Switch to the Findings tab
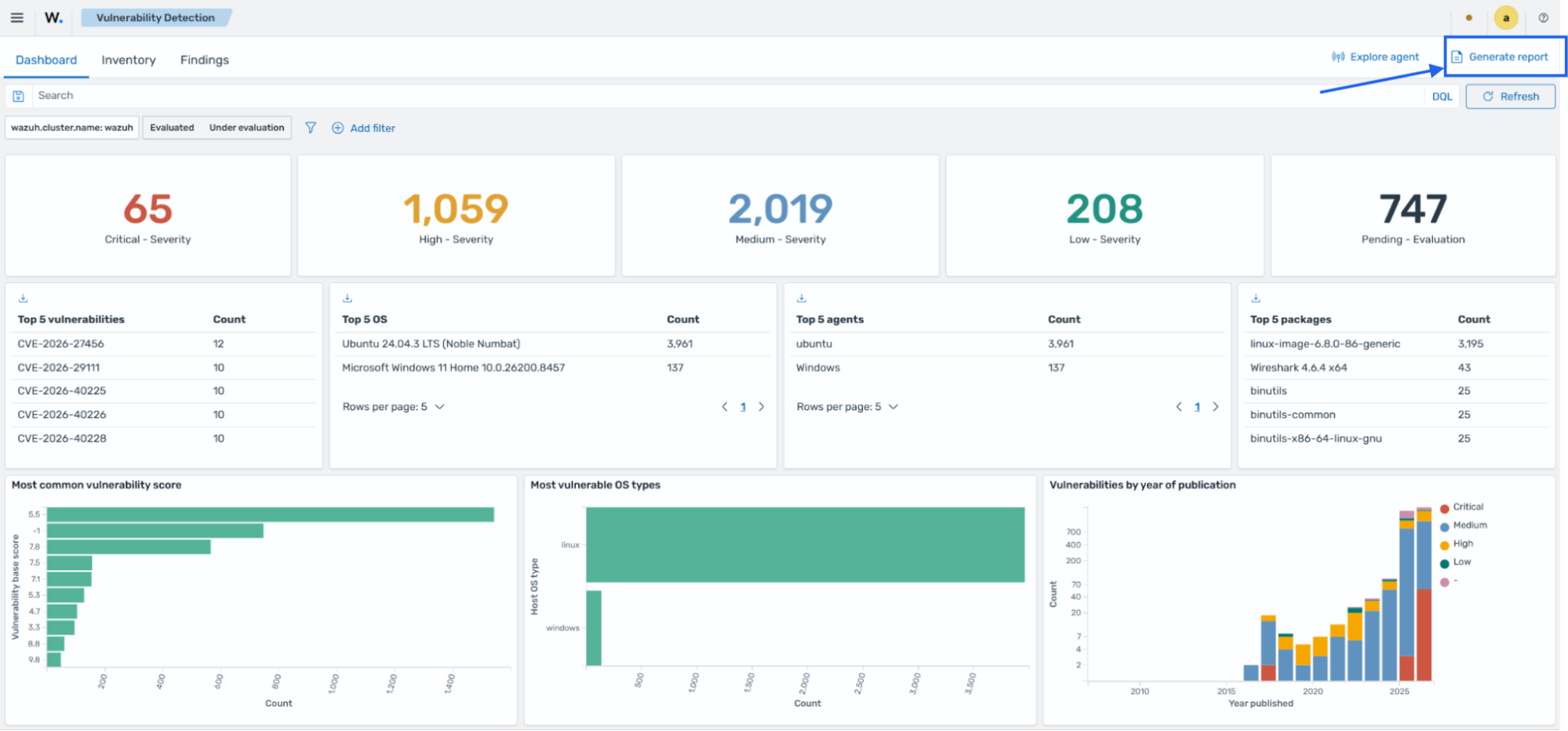1568x731 pixels. point(205,60)
